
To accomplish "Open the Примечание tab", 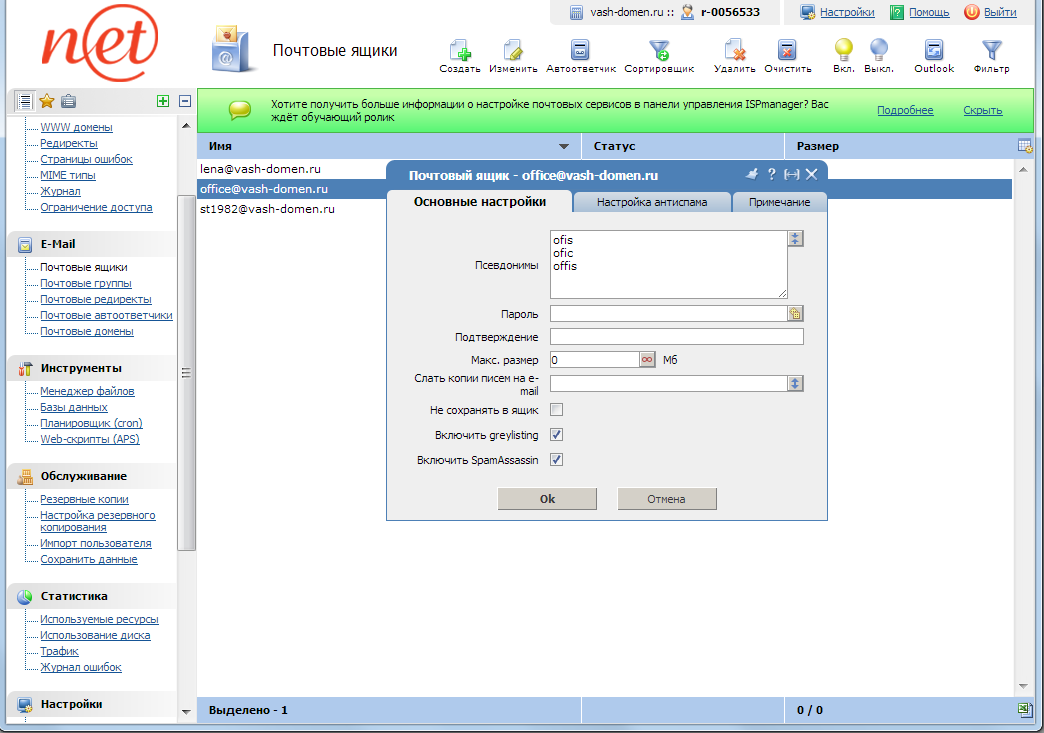I will (x=779, y=202).
